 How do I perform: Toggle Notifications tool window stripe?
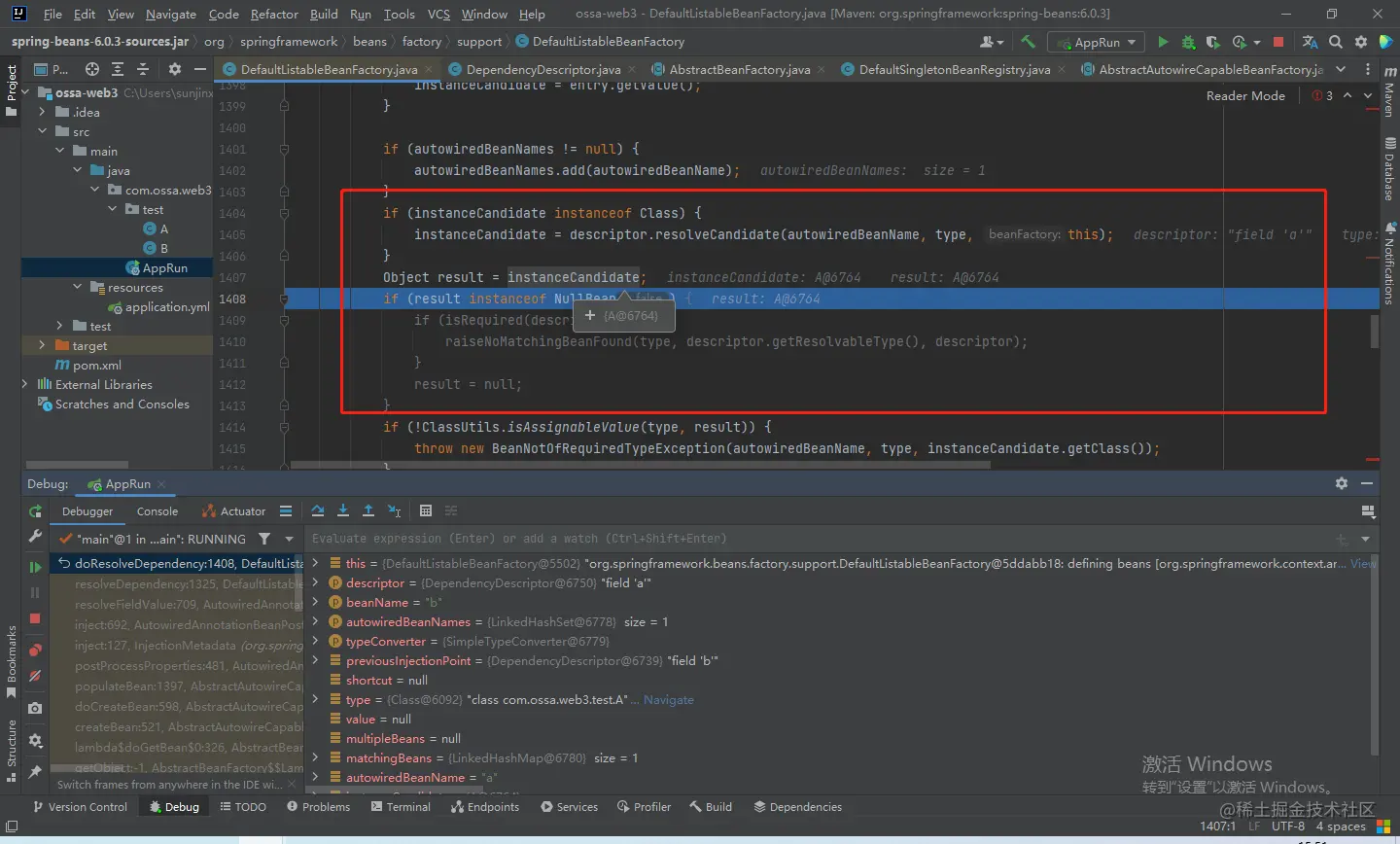1388,263
